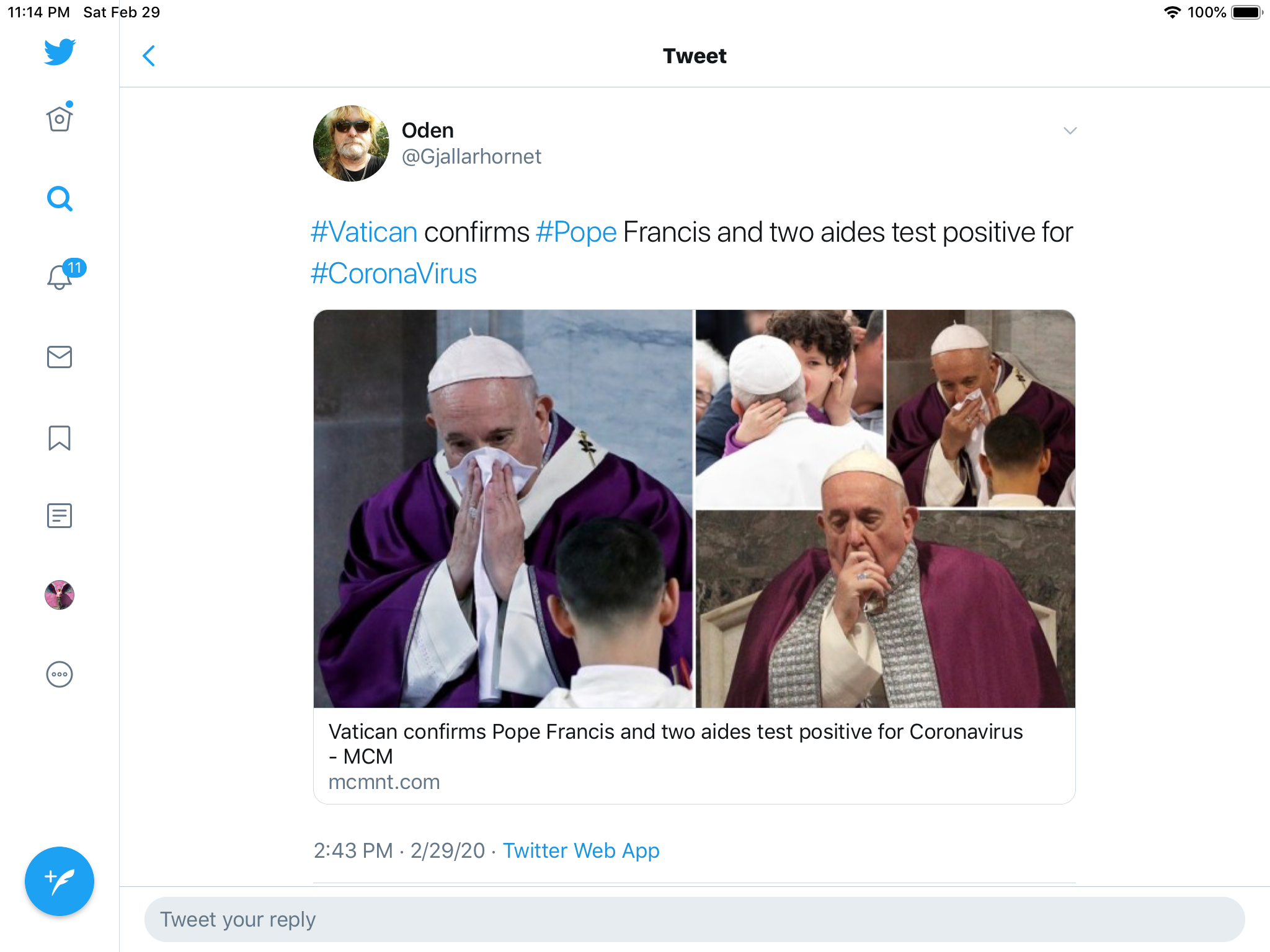Open the Bookmarks icon
This screenshot has height=952, width=1270.
tap(60, 438)
